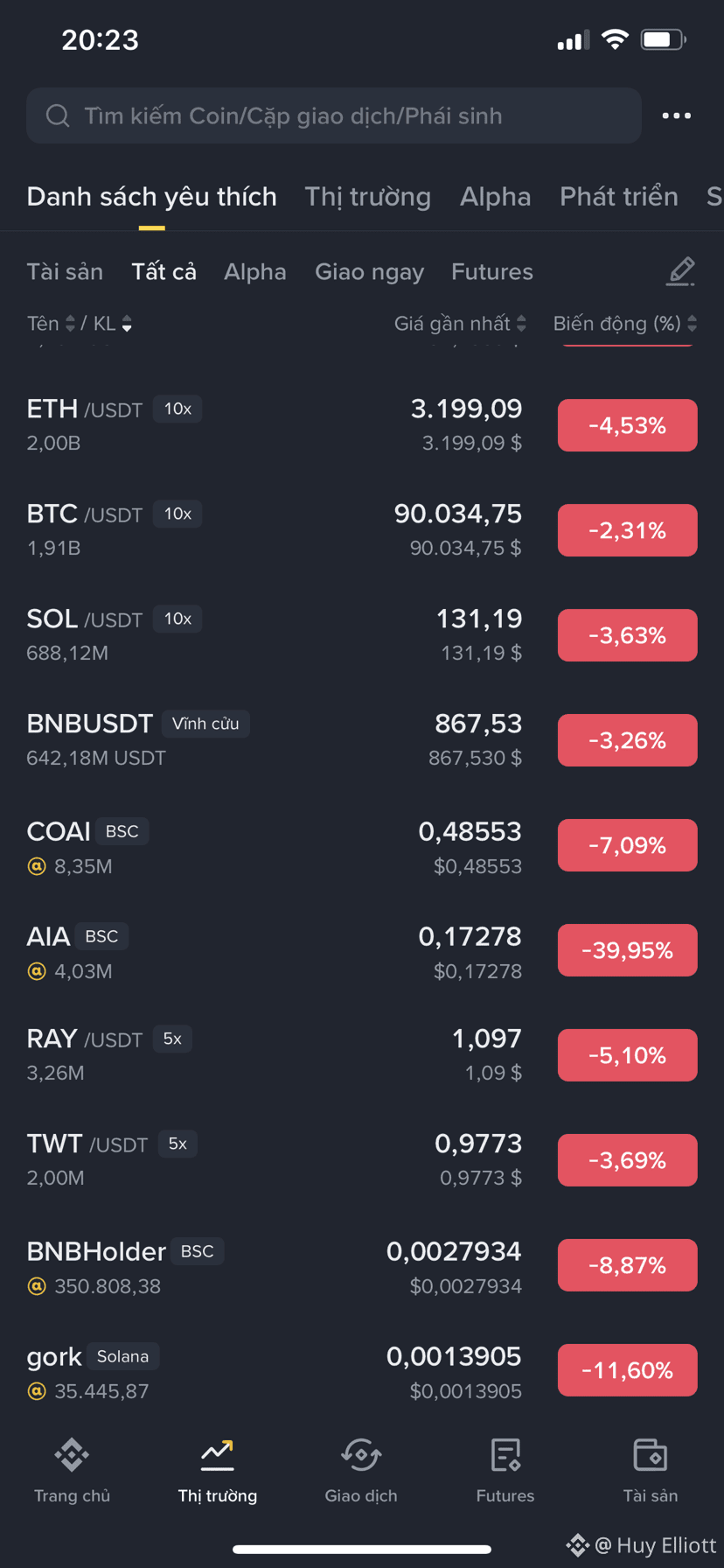Tap Alpha coin icon beside COAI volume
Viewport: 724px width, 1568px height.
[x=37, y=866]
